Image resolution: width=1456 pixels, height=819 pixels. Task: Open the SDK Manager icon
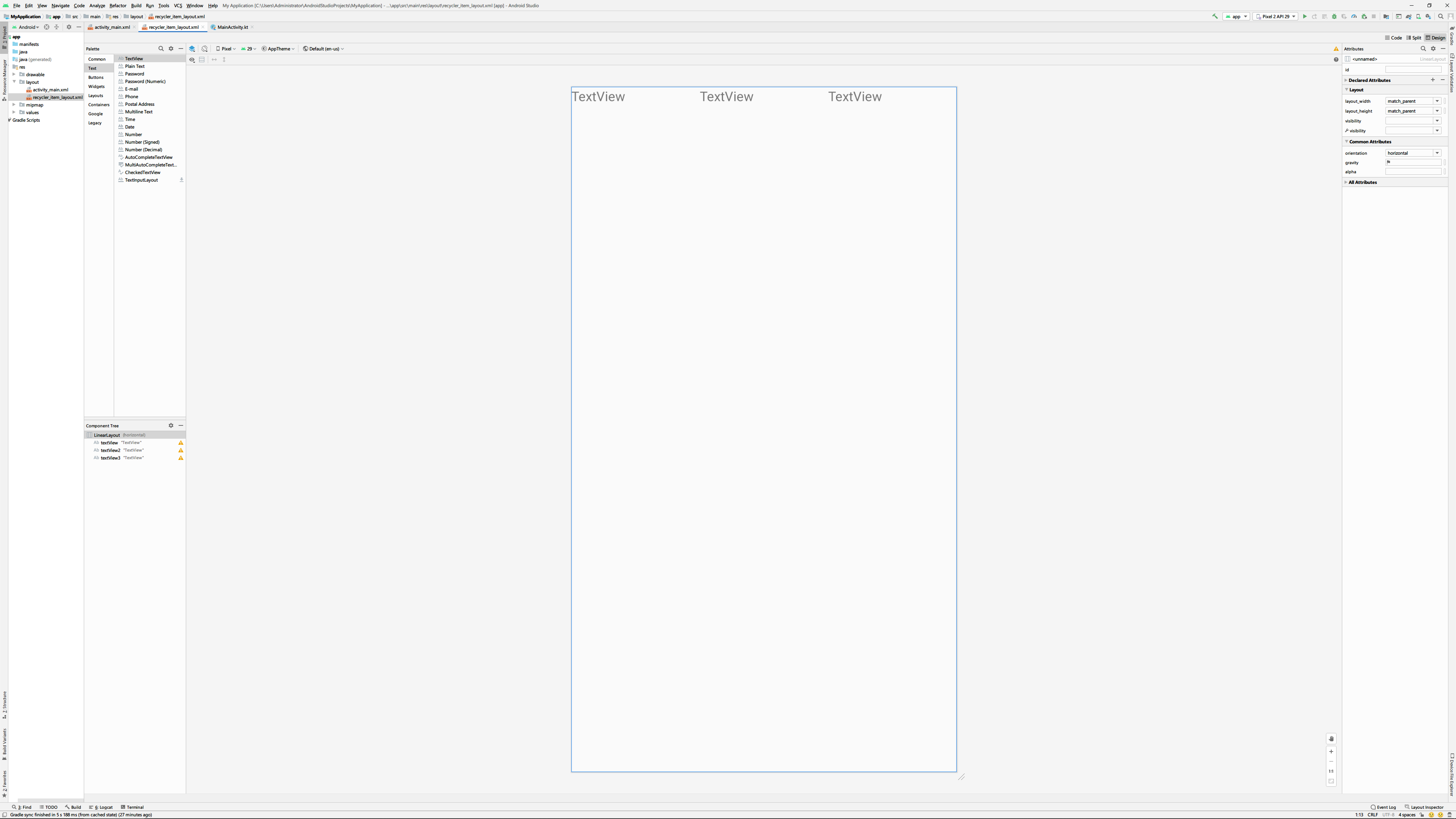tap(1428, 16)
